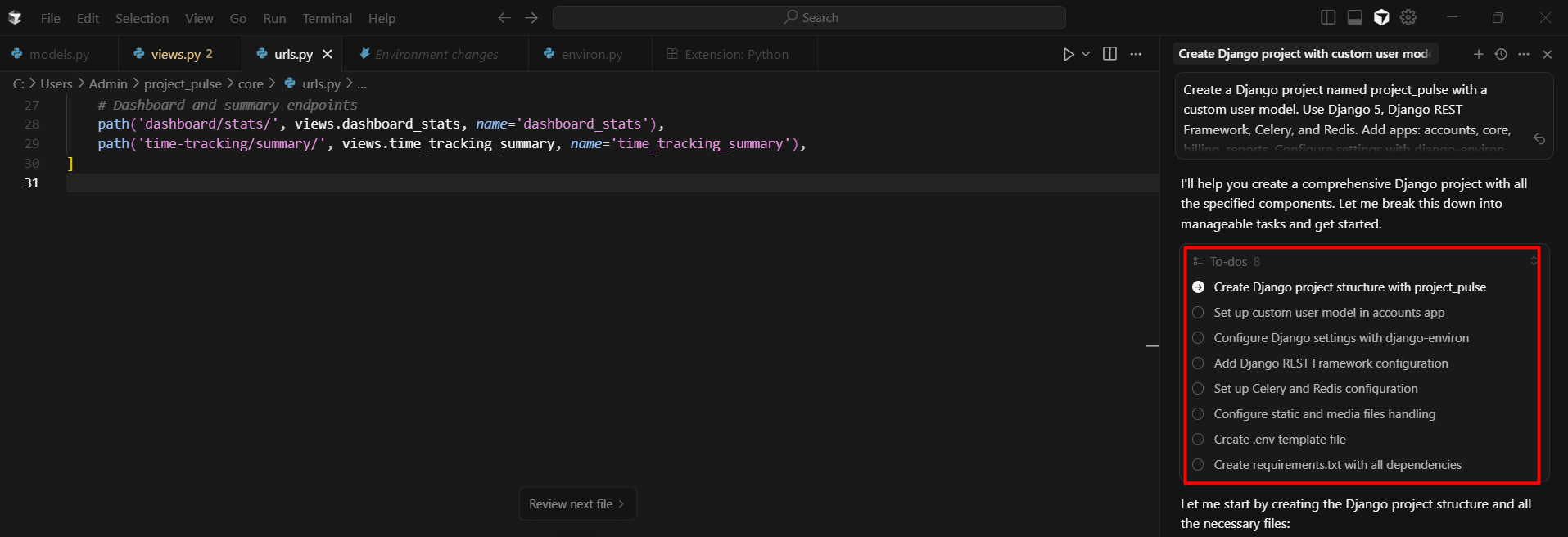Image resolution: width=1568 pixels, height=537 pixels.
Task: Expand the project_pulse breadcrumb segment
Action: point(183,83)
